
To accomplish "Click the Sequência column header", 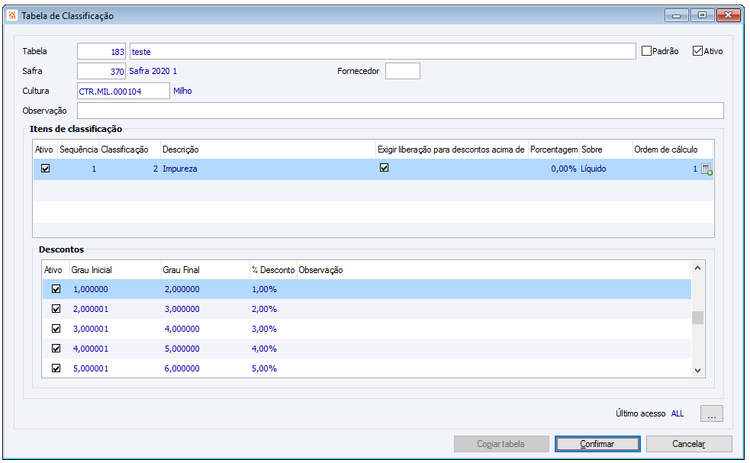I will click(78, 150).
